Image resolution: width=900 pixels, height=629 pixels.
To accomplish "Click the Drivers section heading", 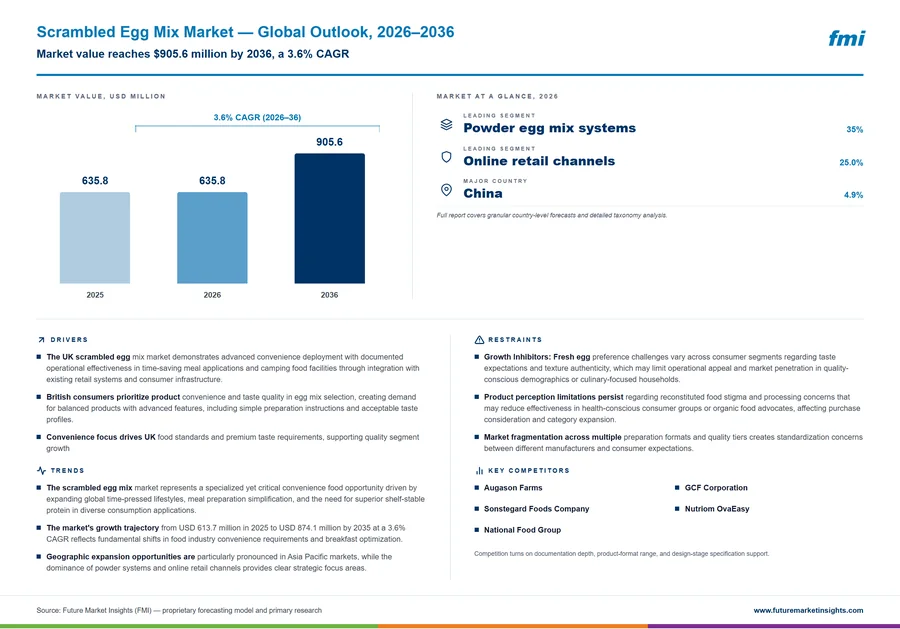I will [x=69, y=340].
